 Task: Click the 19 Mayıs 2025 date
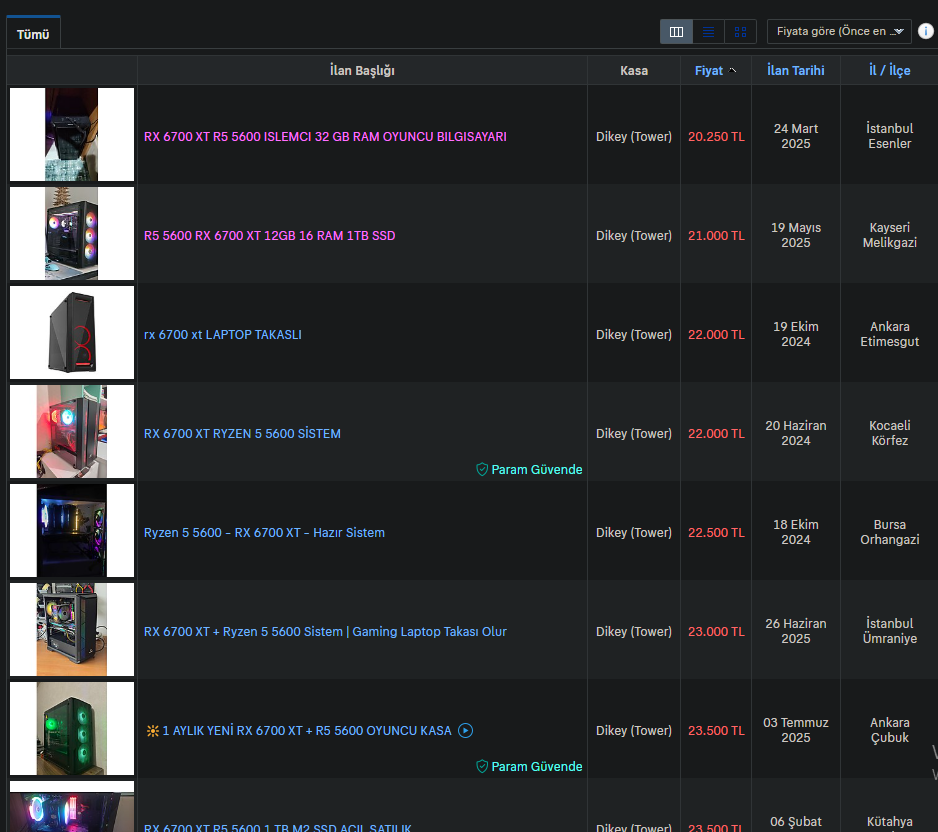[796, 235]
